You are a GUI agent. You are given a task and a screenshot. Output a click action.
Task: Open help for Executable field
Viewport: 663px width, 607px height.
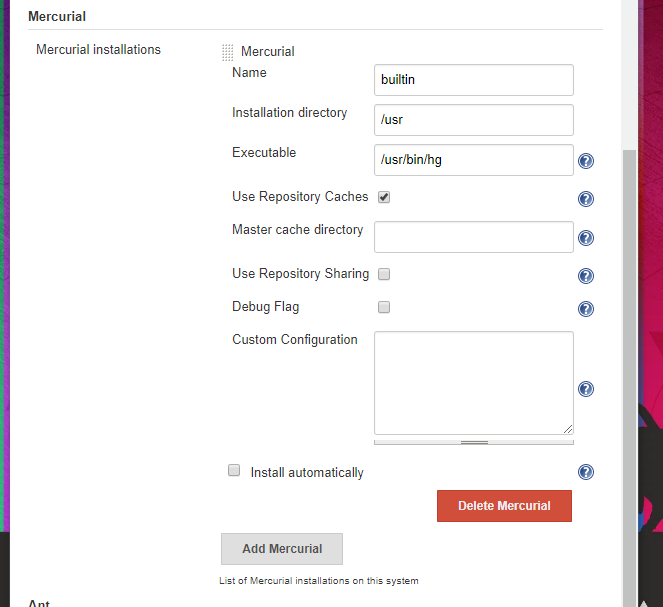point(586,161)
